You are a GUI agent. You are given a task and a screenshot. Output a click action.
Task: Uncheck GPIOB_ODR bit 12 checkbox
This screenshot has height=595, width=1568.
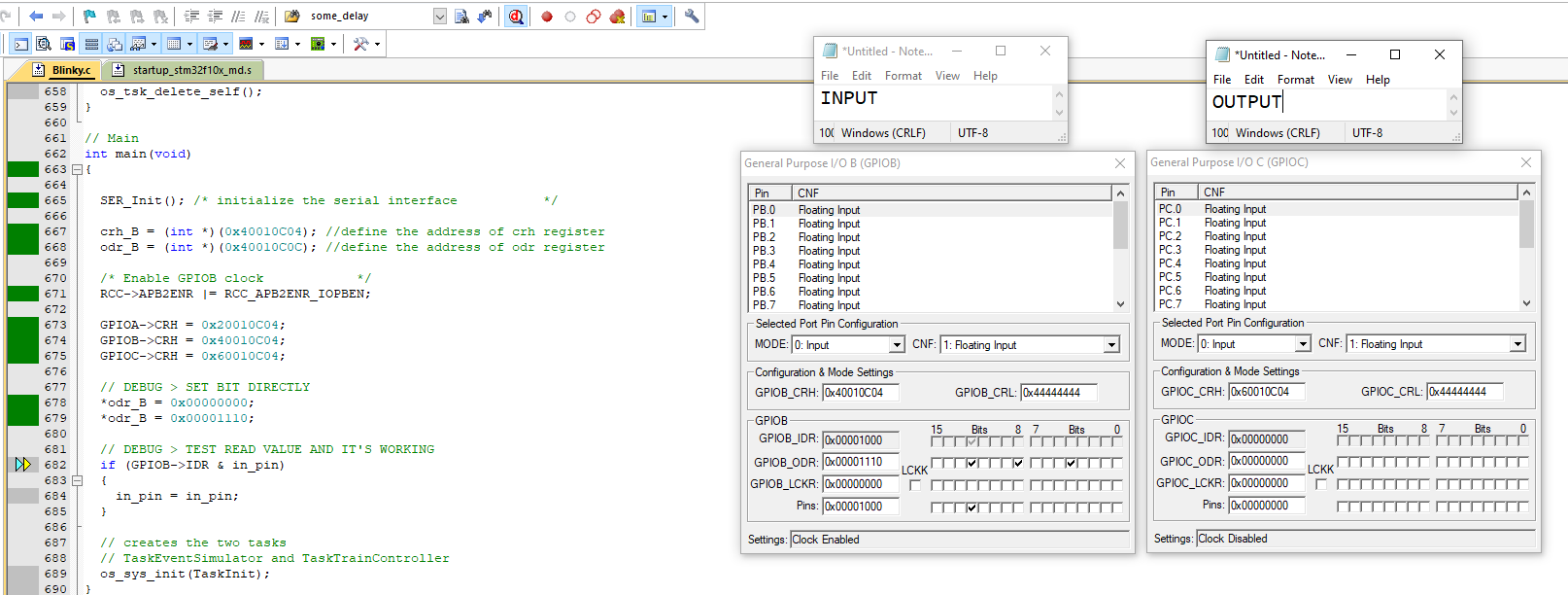click(971, 463)
